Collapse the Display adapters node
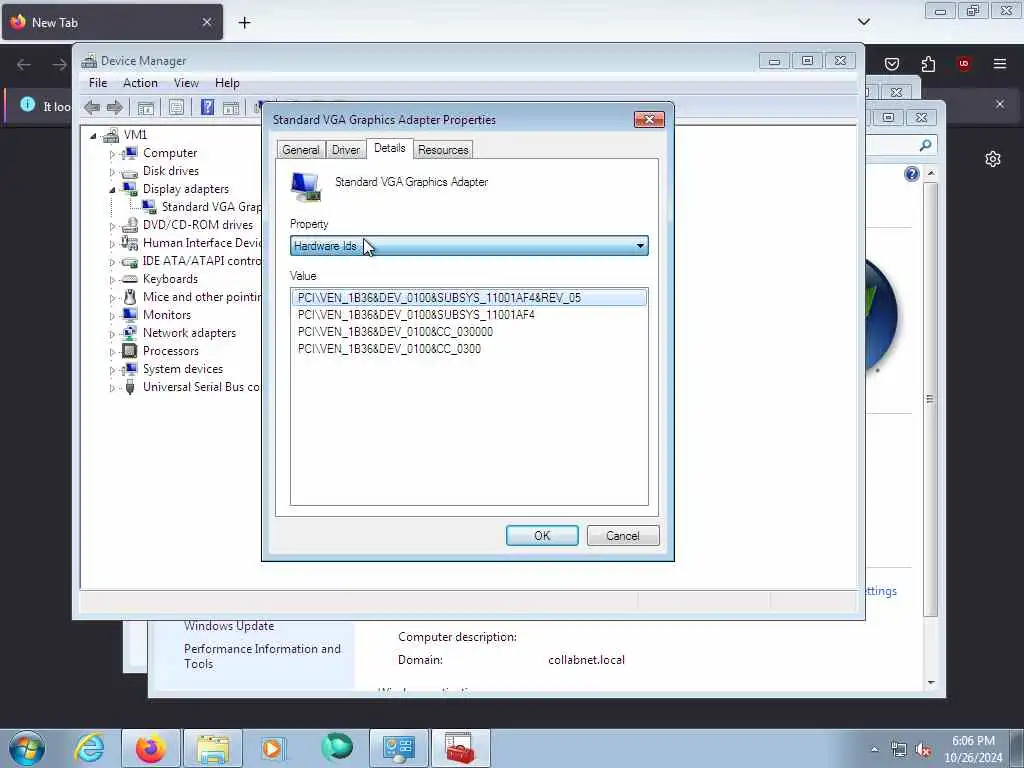The image size is (1024, 768). tap(112, 189)
